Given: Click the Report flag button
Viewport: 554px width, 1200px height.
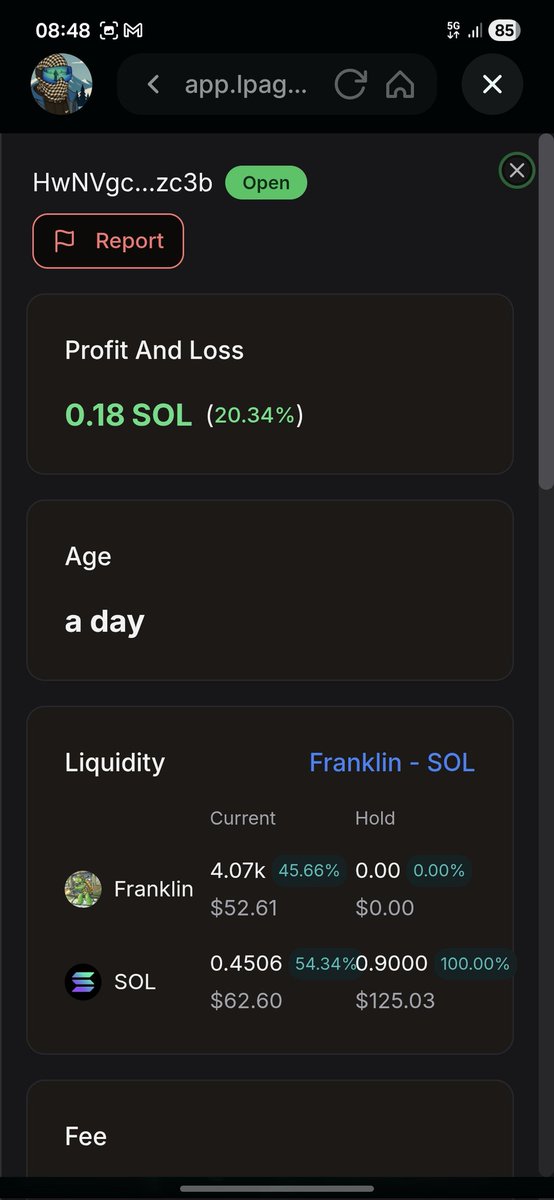Looking at the screenshot, I should click(x=108, y=241).
